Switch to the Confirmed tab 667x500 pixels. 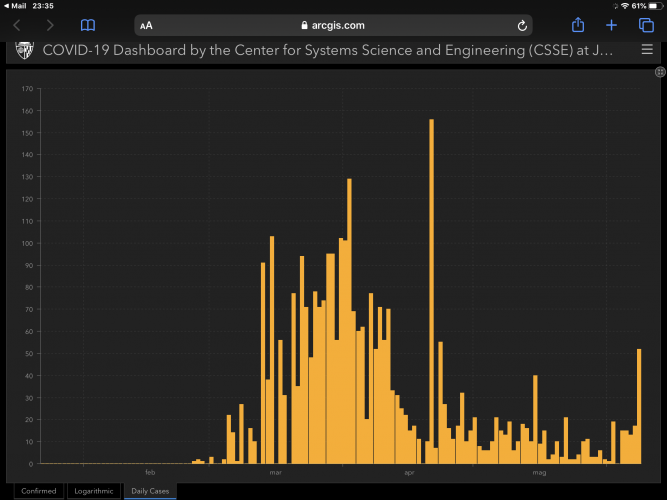pos(39,491)
